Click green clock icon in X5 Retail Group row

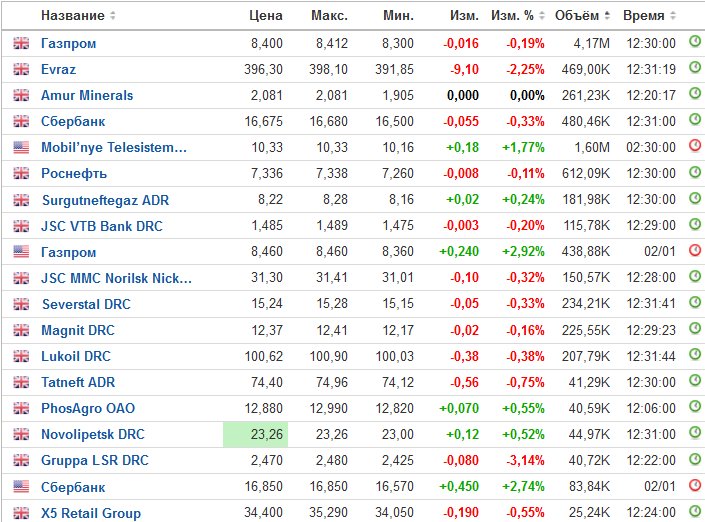tap(695, 511)
